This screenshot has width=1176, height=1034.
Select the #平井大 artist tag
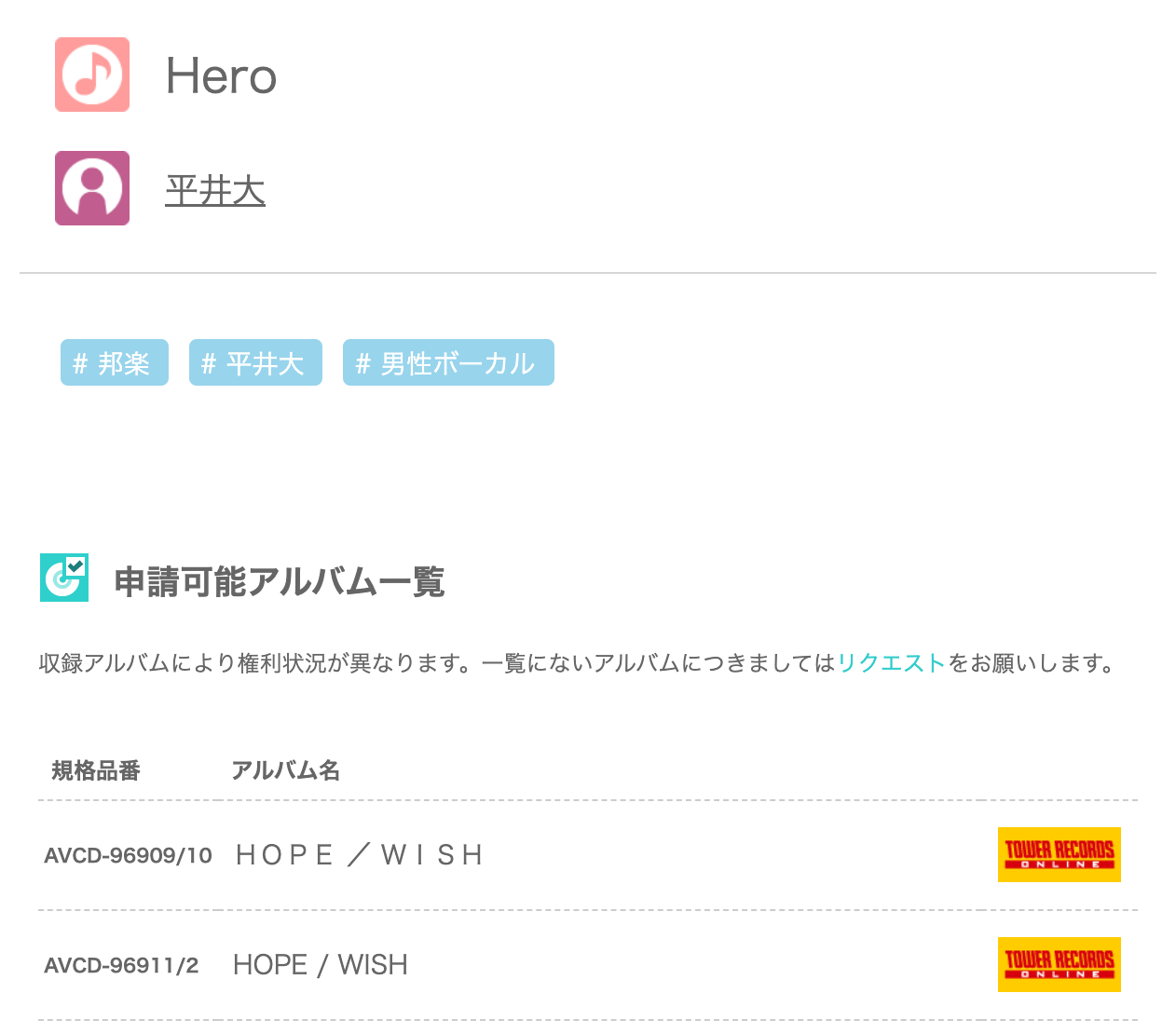tap(254, 362)
